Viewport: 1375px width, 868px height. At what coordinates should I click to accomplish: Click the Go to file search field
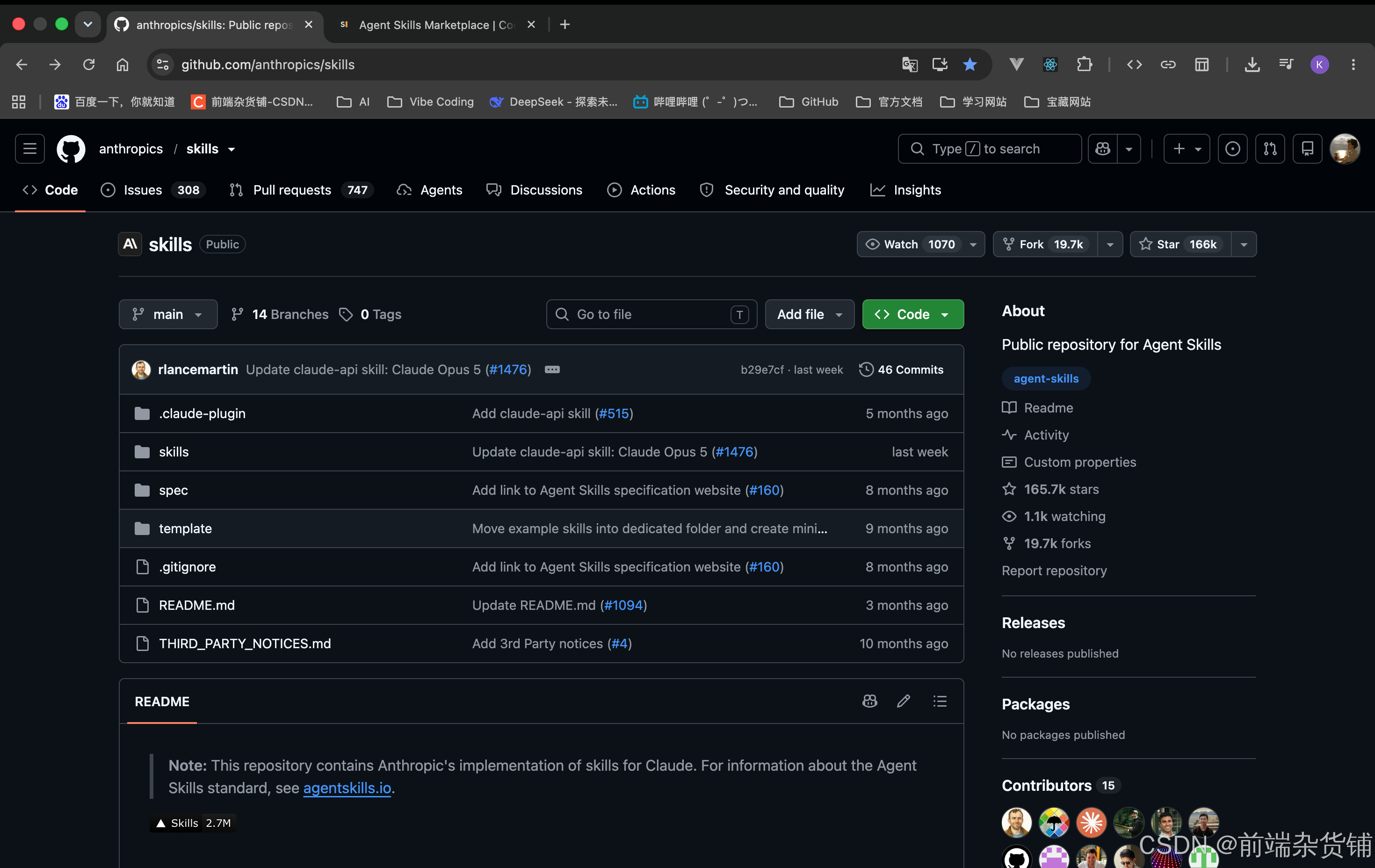tap(651, 314)
